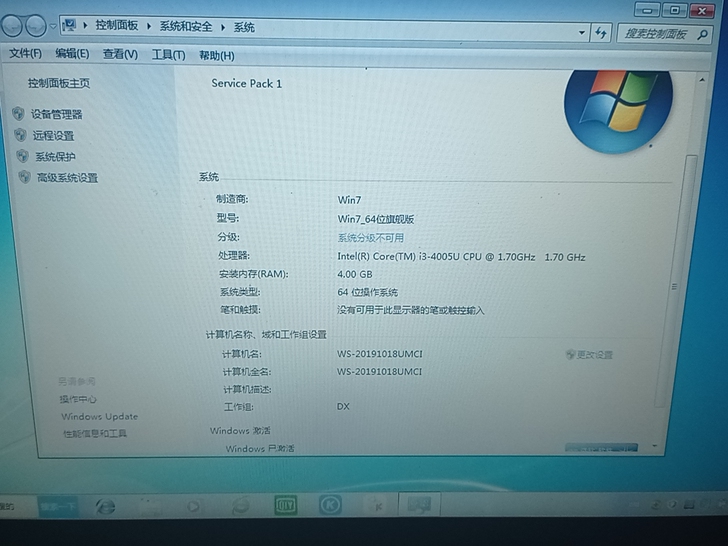
Task: Expand arrow before 系统 breadcrumb
Action: tap(223, 27)
